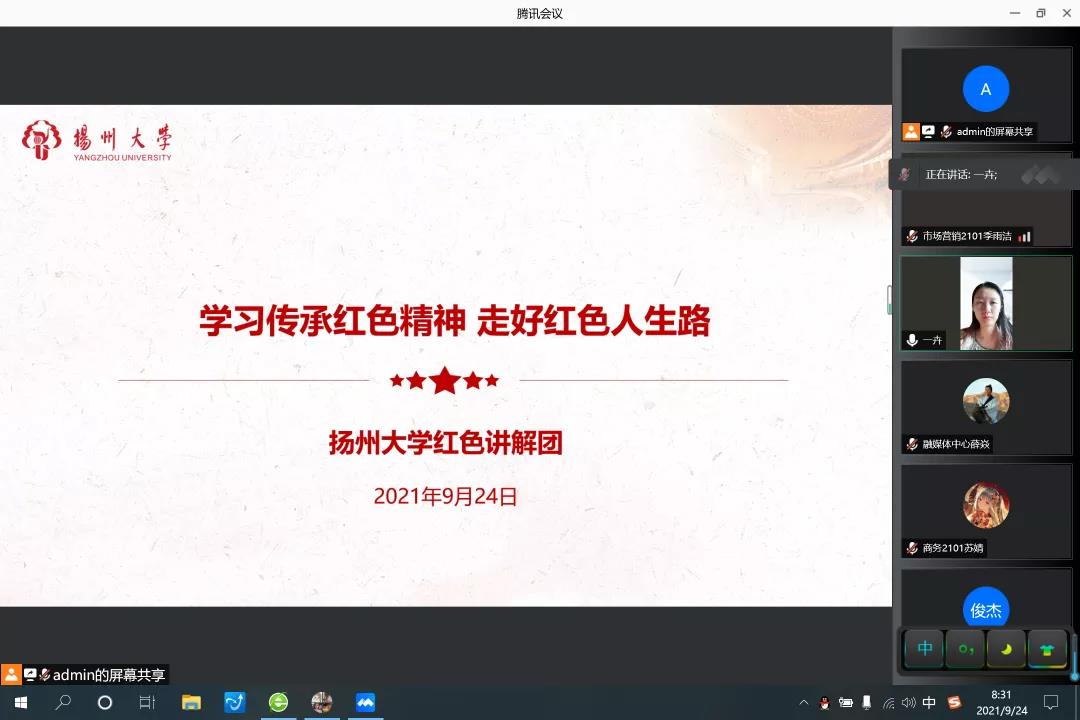Open the IME skin shirt button
This screenshot has height=720, width=1080.
click(1047, 649)
